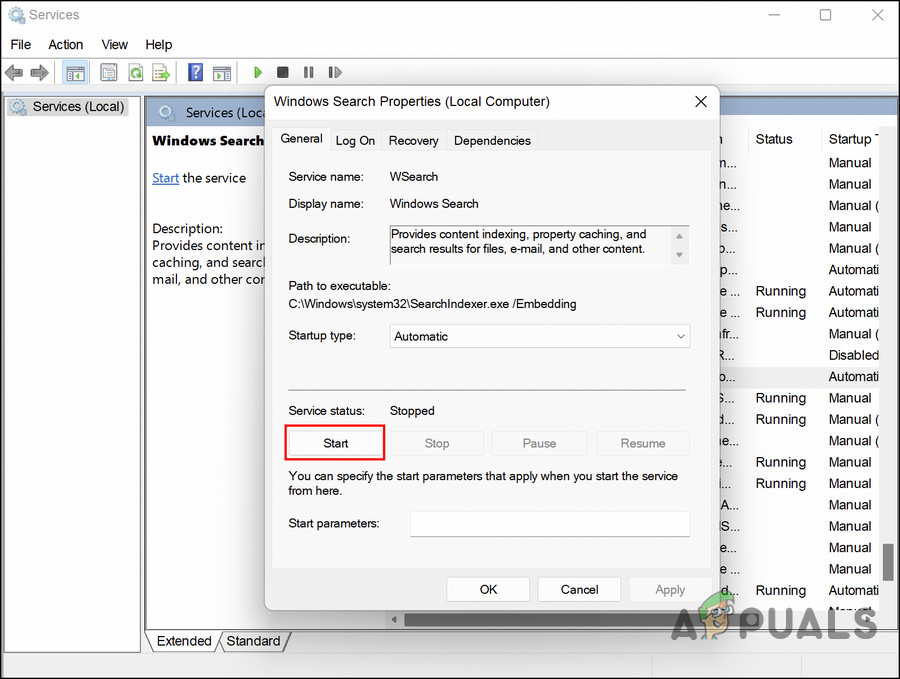The width and height of the screenshot is (900, 679).
Task: Click the Stopped service status text
Action: coord(412,411)
